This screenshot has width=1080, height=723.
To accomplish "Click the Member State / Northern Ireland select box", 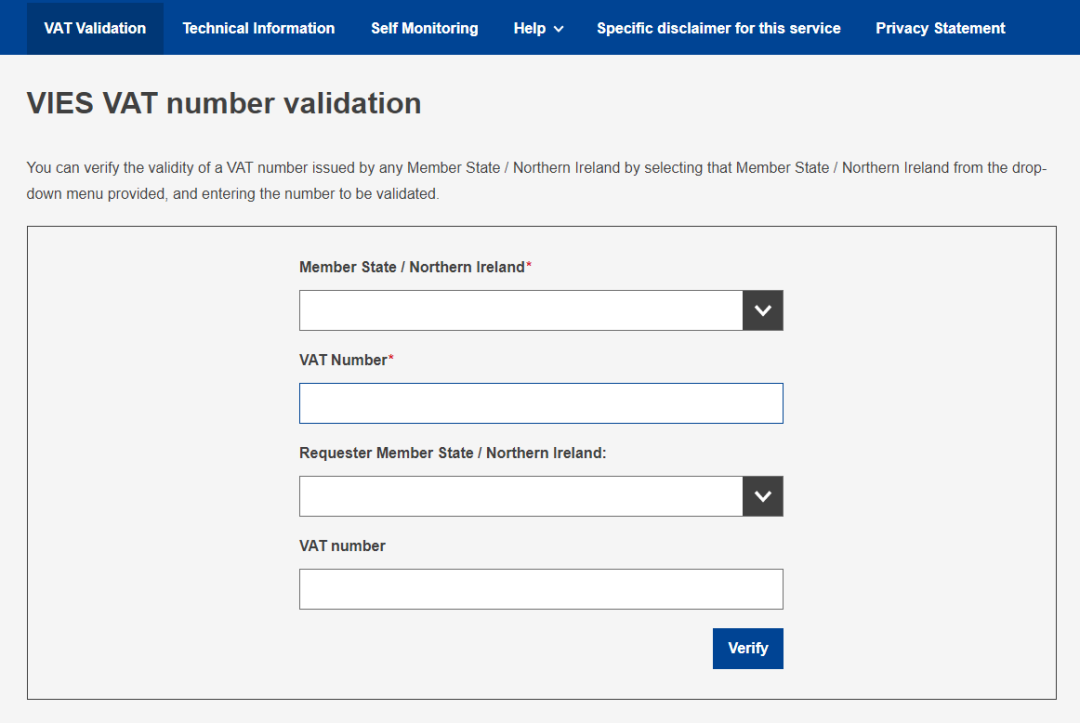I will click(x=520, y=311).
